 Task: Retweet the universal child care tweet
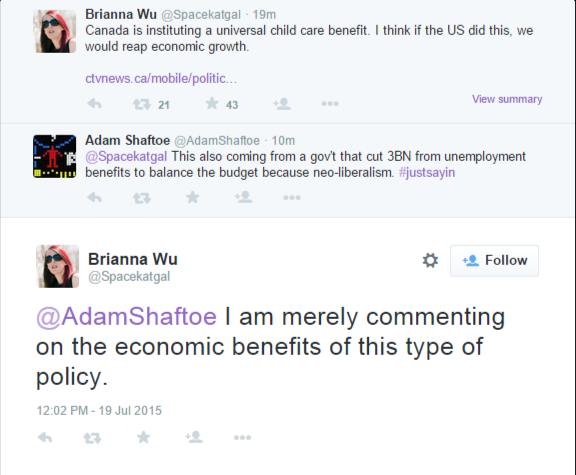tap(142, 105)
